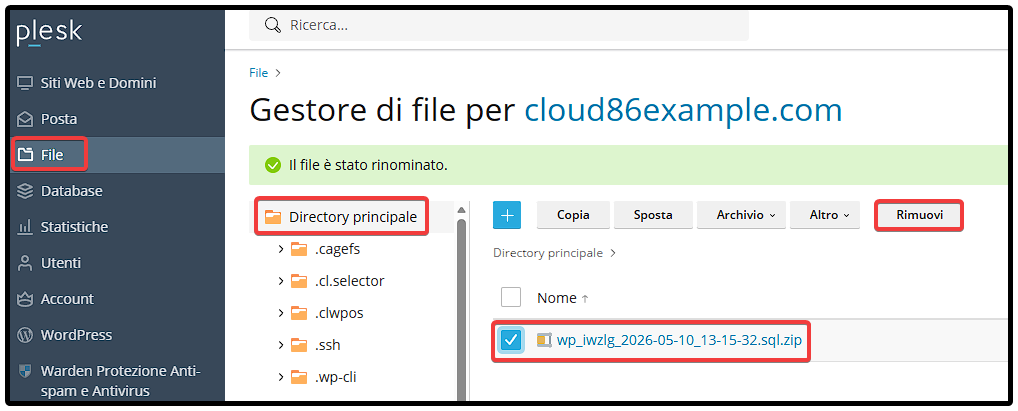The image size is (1018, 411).
Task: Click the Plesk logo
Action: click(x=49, y=33)
